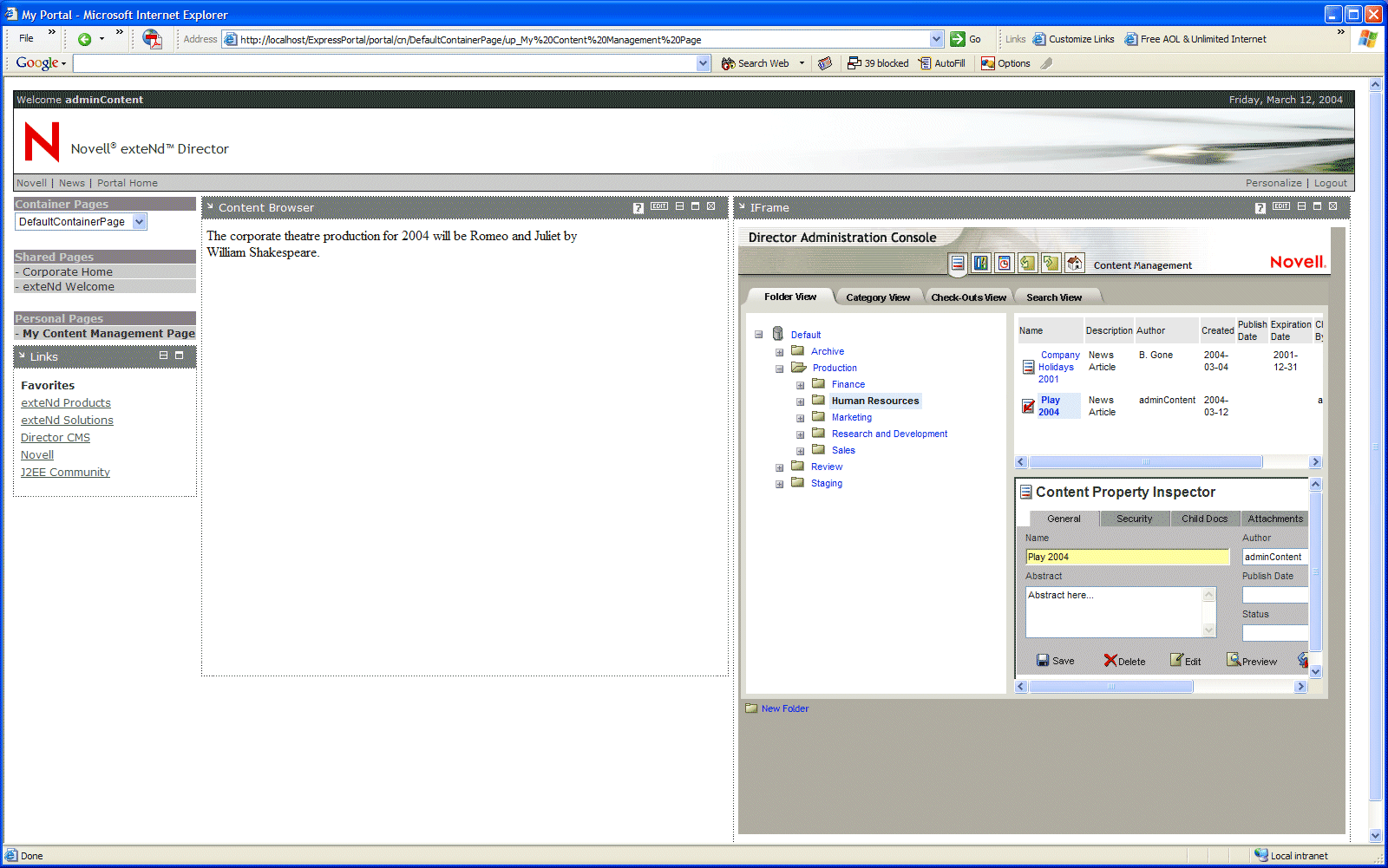Viewport: 1388px width, 868px height.
Task: Expand the Finance folder node
Action: 800,385
